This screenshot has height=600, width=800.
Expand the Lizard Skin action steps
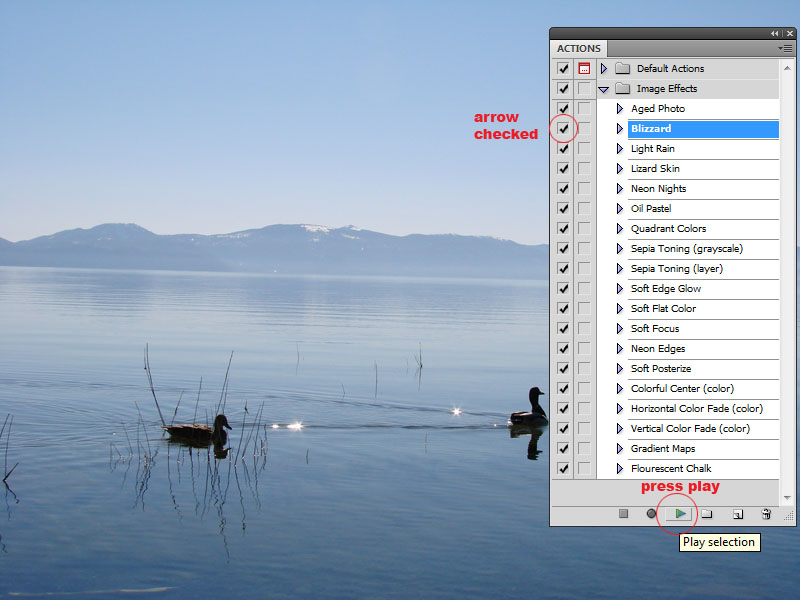619,168
